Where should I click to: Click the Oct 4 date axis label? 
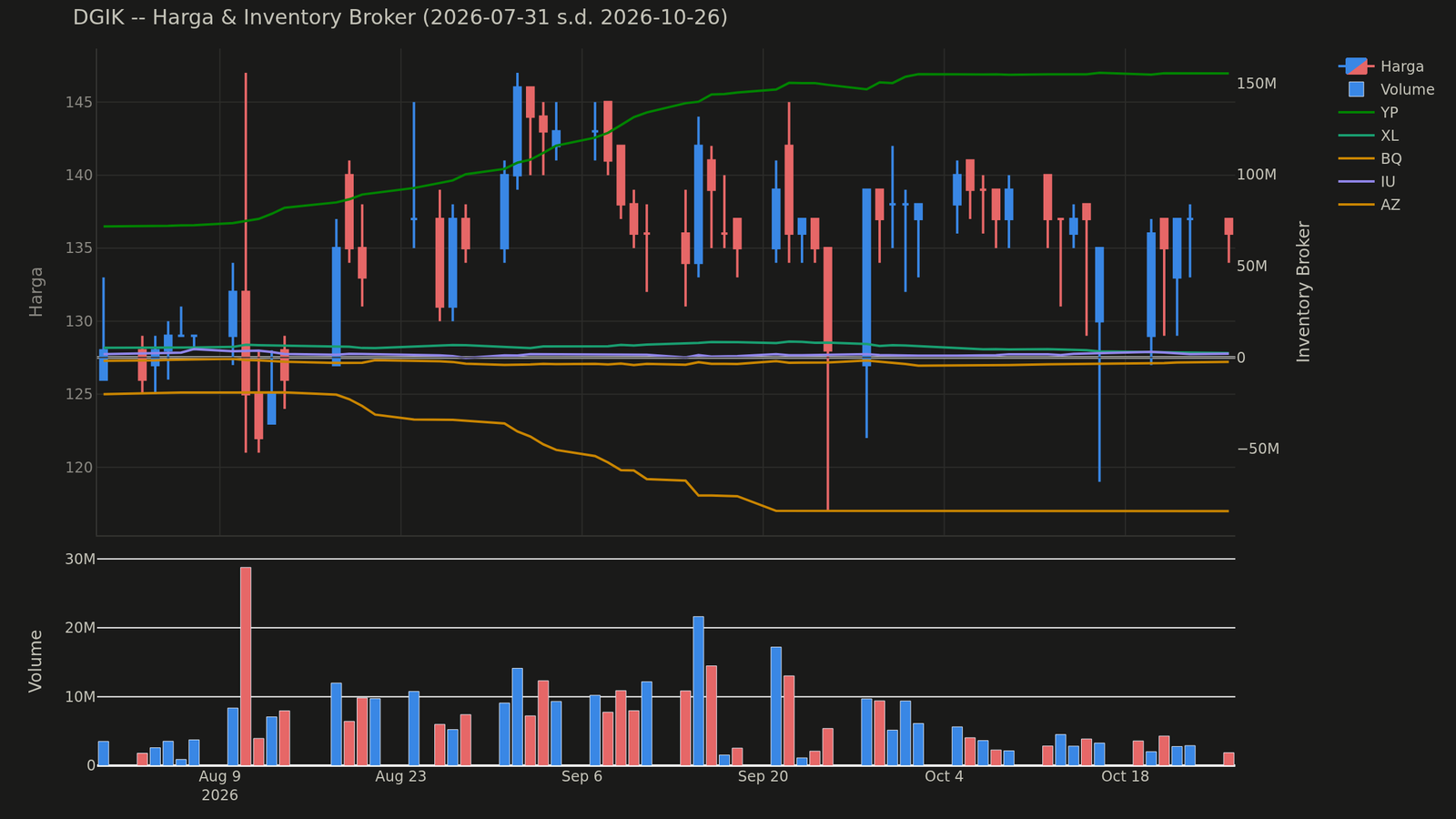click(944, 776)
